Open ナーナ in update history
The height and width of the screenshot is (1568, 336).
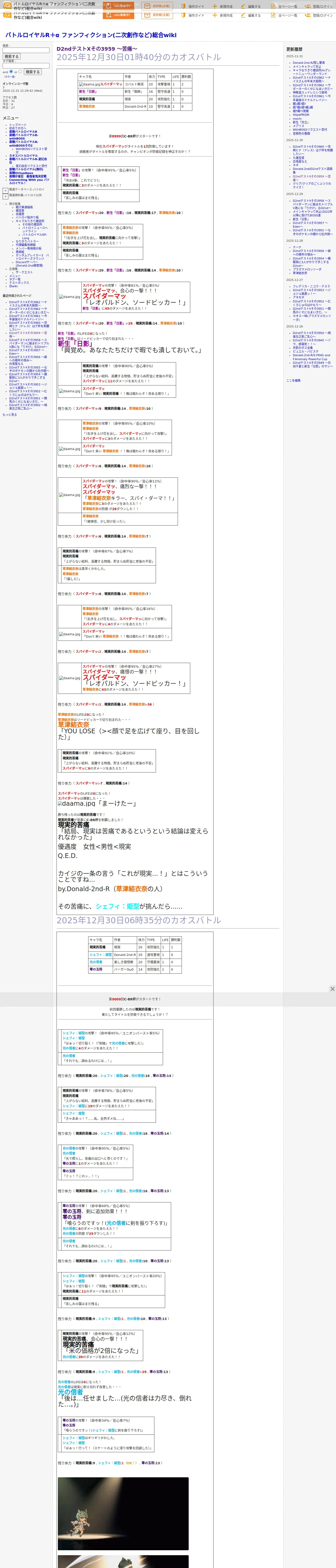[x=297, y=247]
